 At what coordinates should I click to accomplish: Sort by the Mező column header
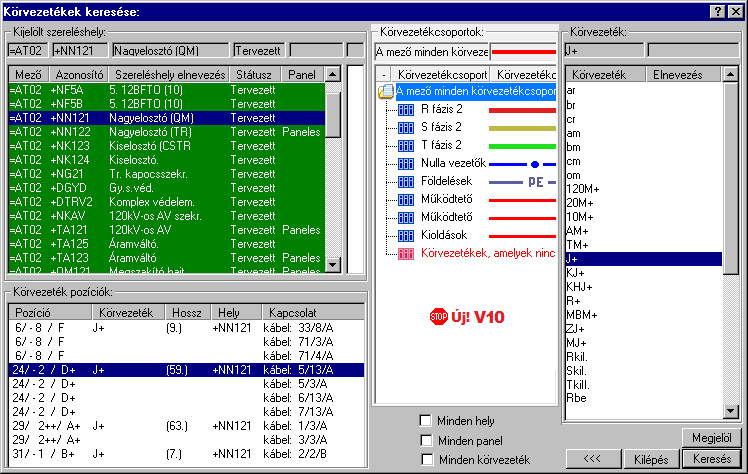pyautogui.click(x=29, y=75)
